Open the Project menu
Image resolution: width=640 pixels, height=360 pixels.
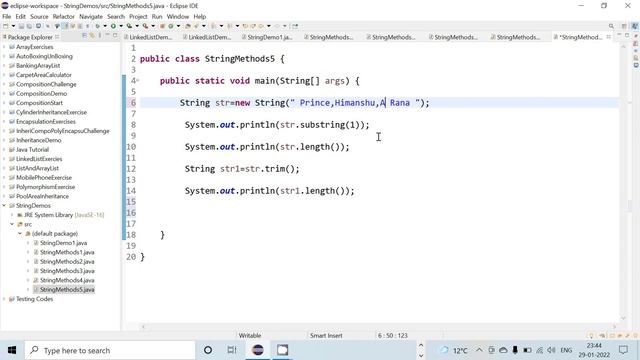(138, 17)
